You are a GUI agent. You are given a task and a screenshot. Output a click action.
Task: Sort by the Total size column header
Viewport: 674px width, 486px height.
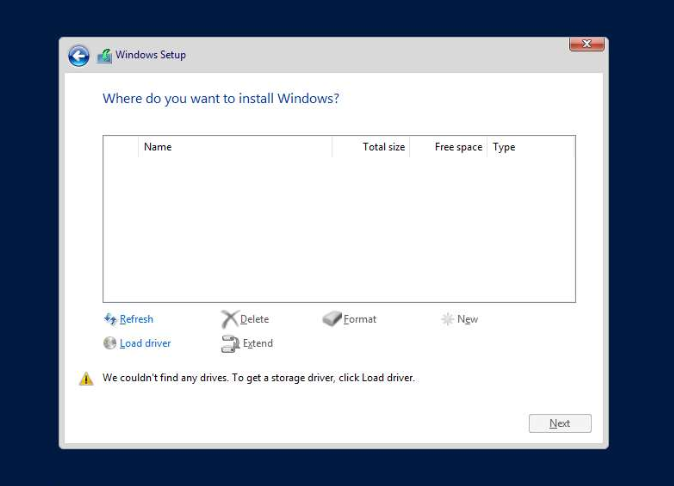[x=383, y=147]
